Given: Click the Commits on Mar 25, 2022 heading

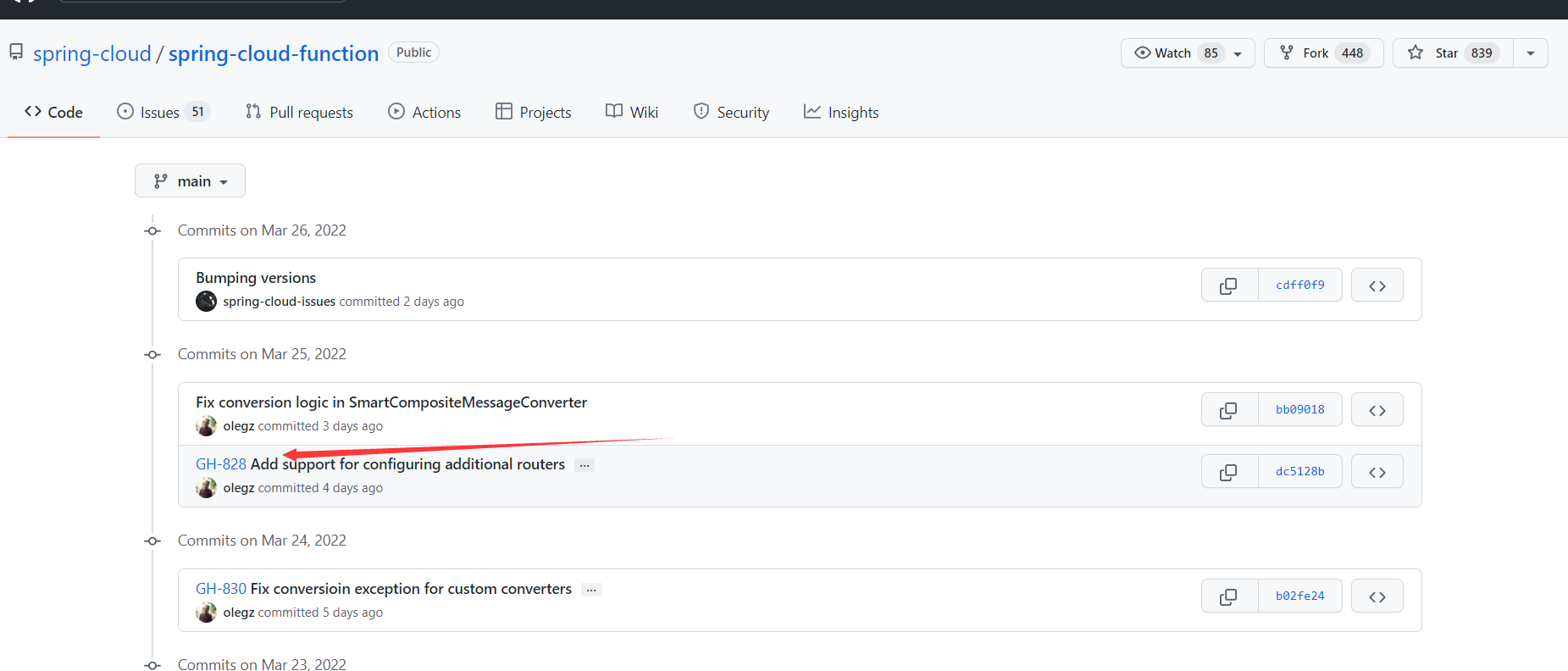Looking at the screenshot, I should tap(262, 354).
